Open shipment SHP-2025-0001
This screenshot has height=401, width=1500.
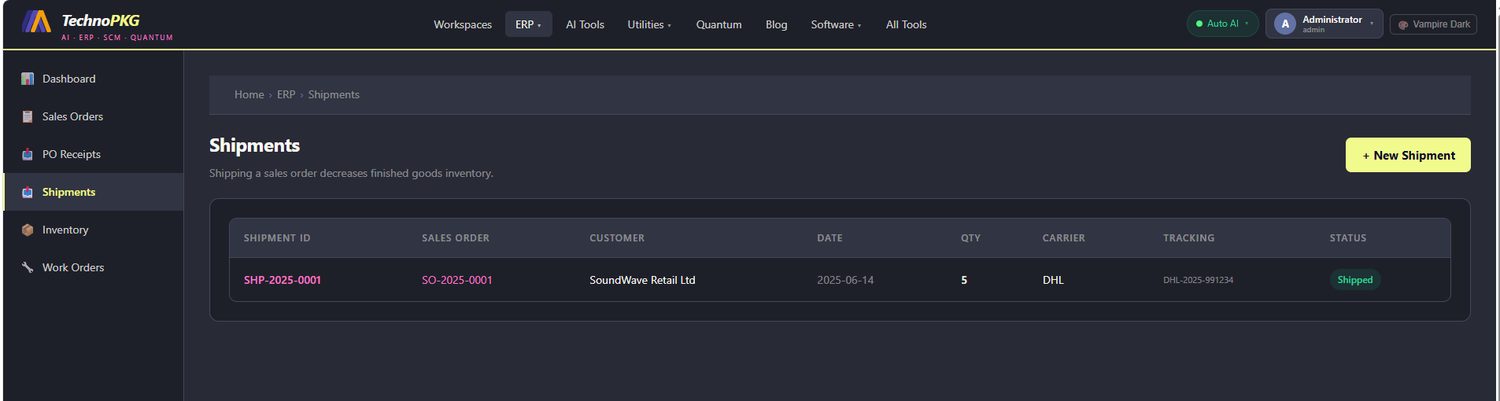(x=282, y=280)
